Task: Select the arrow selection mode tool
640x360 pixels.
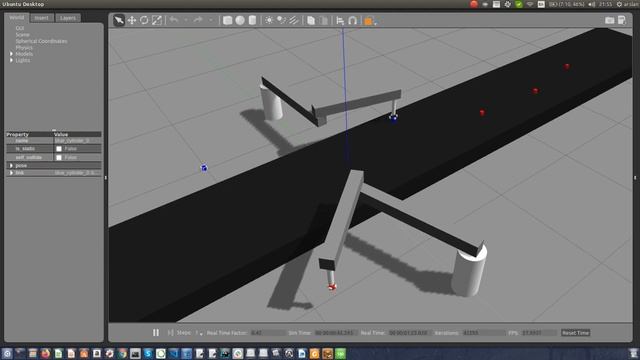Action: click(119, 20)
